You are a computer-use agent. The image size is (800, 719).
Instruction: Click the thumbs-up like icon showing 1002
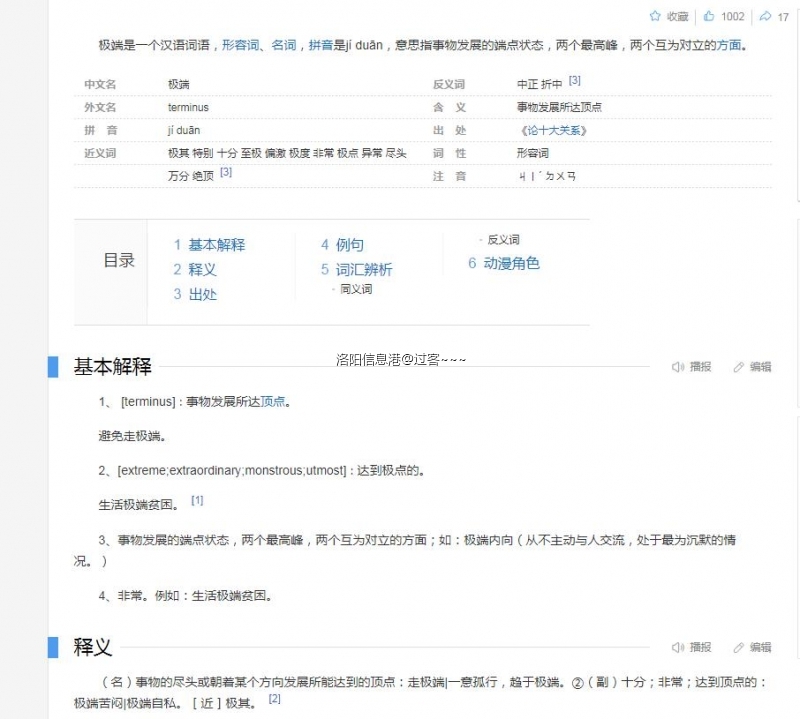tap(707, 16)
